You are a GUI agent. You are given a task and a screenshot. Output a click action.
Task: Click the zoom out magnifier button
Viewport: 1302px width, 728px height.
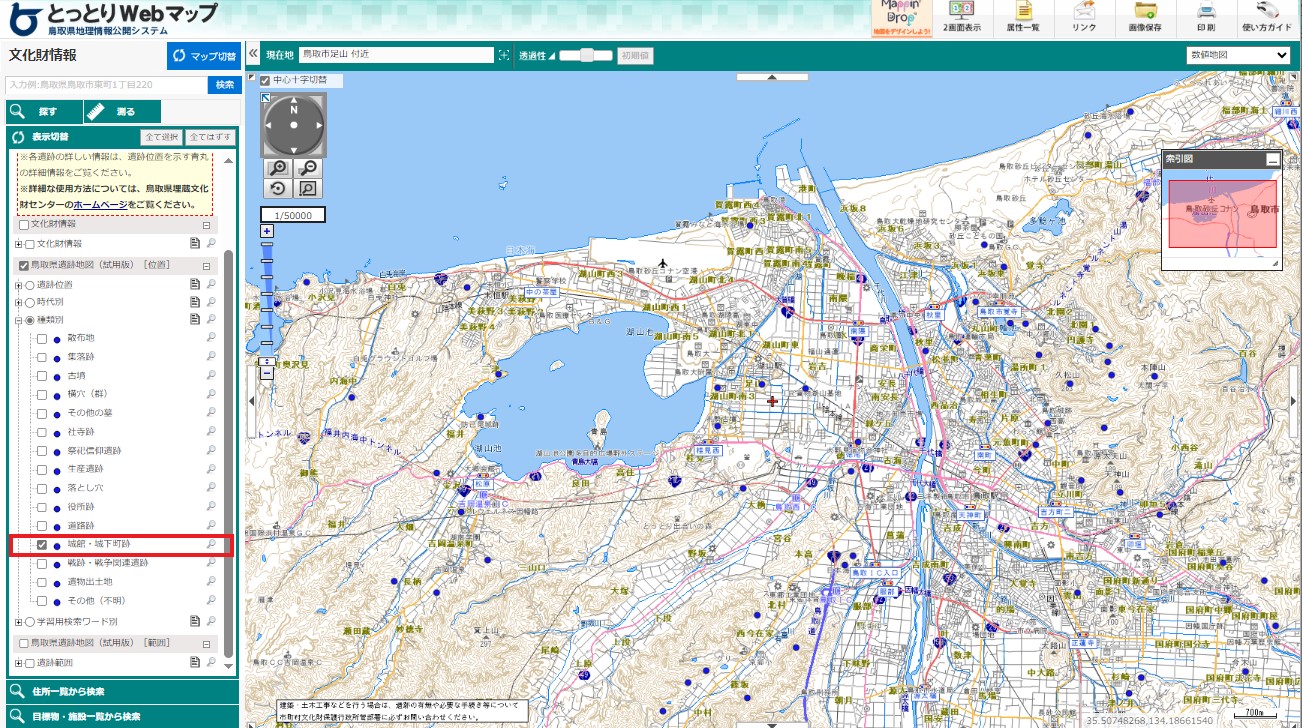coord(310,169)
